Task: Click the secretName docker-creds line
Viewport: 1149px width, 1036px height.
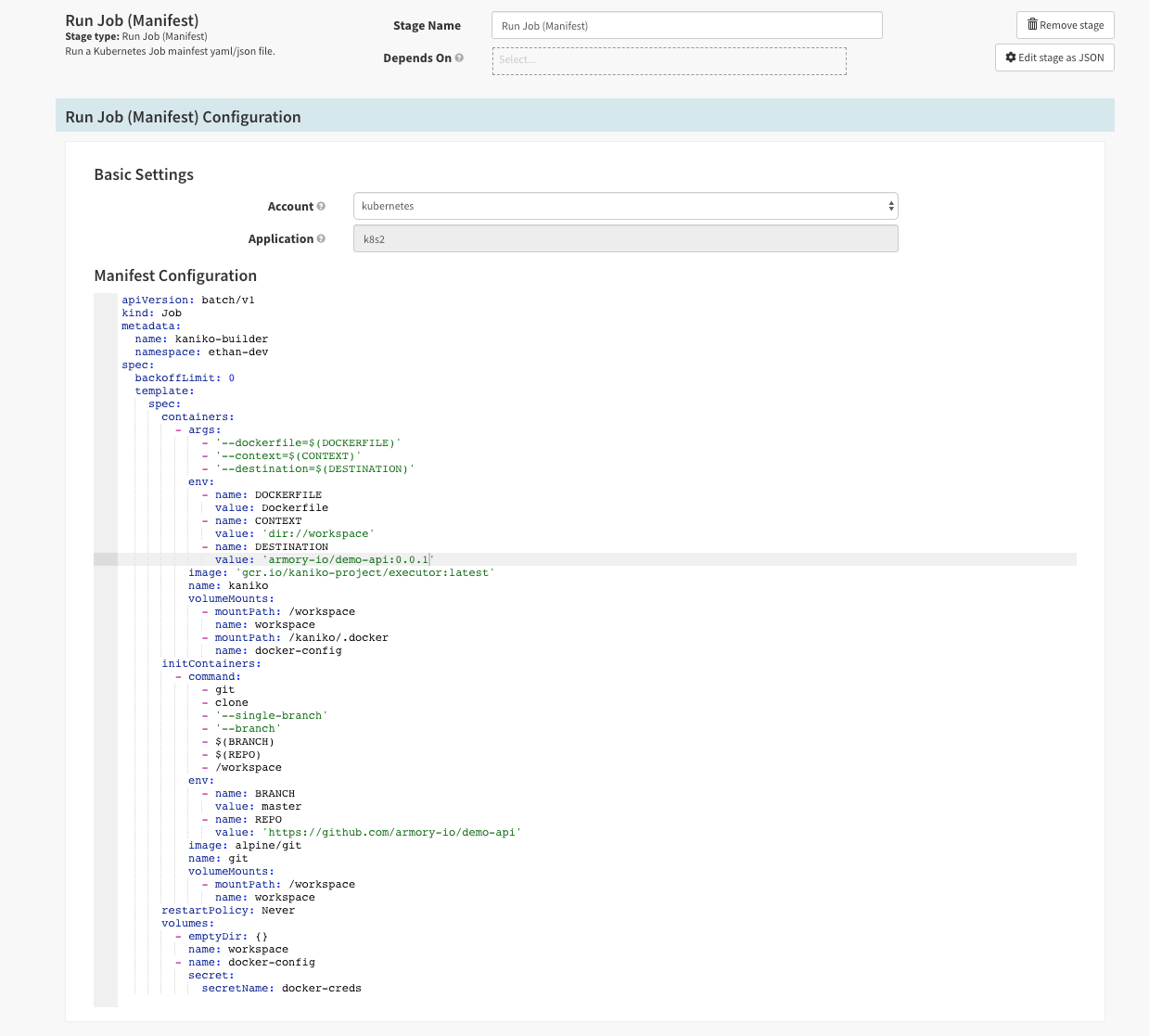Action: [x=282, y=988]
